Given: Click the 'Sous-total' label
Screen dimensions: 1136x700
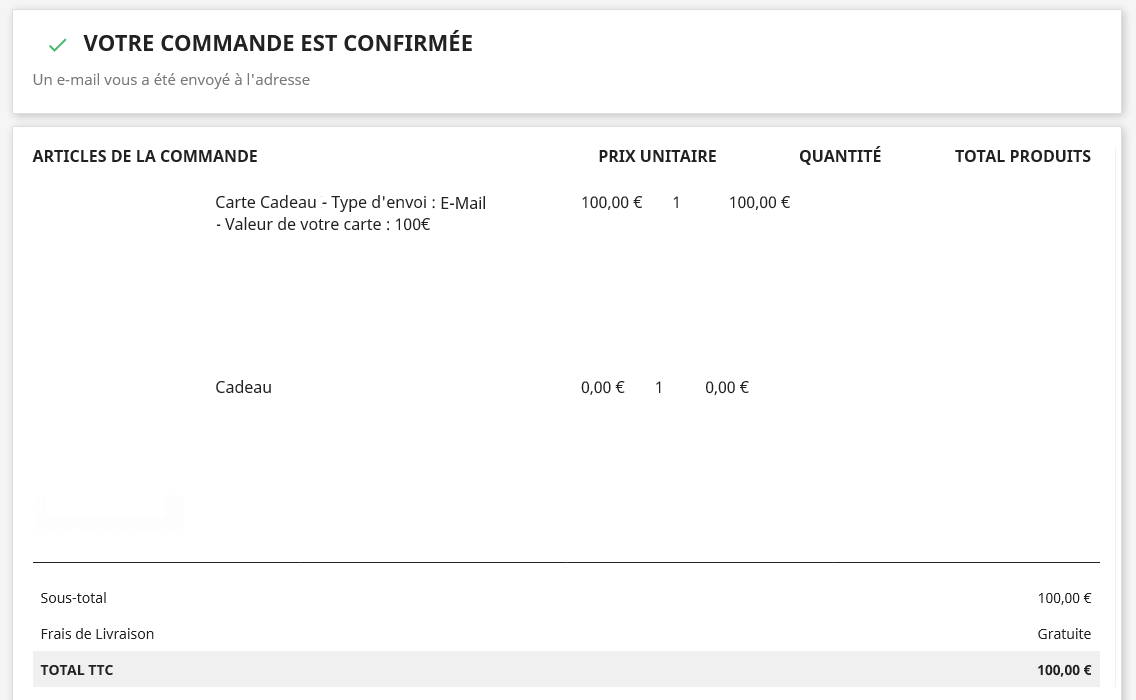Looking at the screenshot, I should tap(73, 598).
